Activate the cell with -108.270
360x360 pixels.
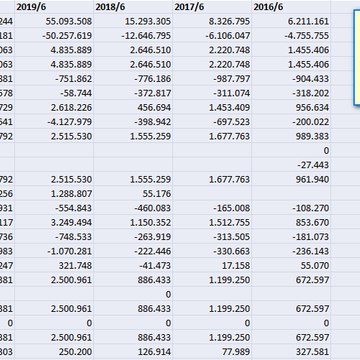(x=291, y=208)
